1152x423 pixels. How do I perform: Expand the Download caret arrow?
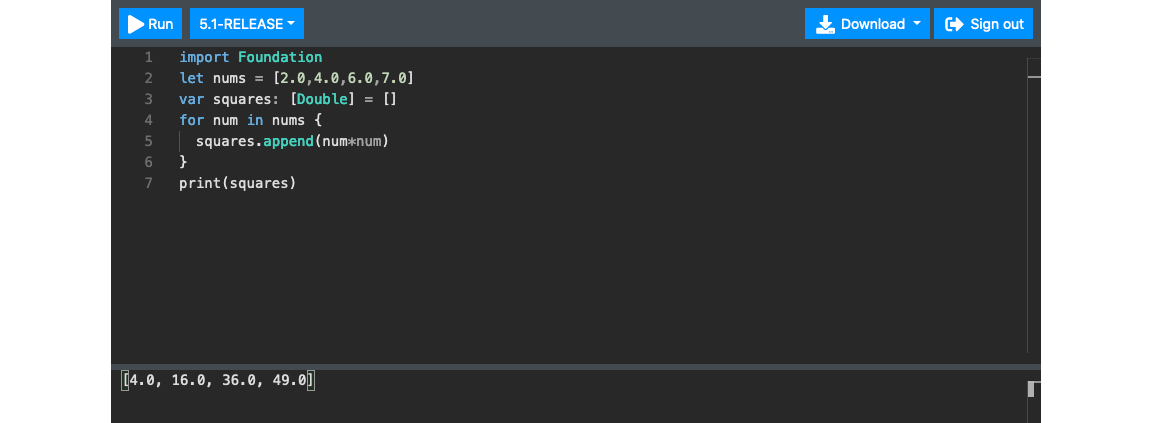[916, 24]
